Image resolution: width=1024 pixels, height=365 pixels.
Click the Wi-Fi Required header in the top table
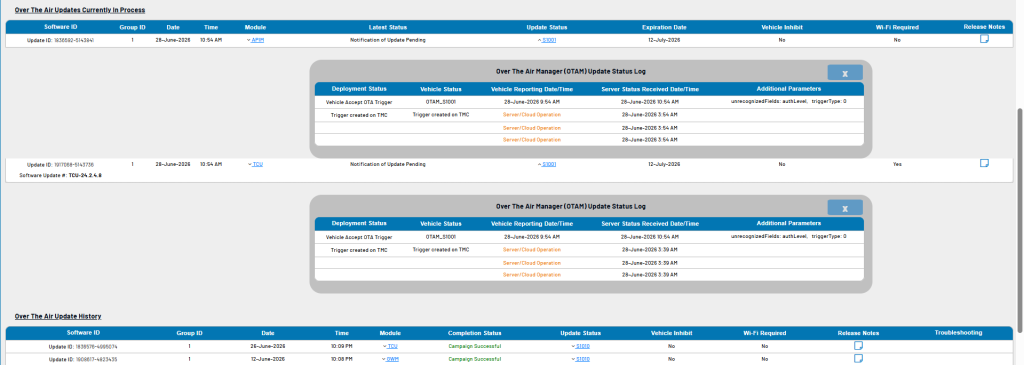897,27
